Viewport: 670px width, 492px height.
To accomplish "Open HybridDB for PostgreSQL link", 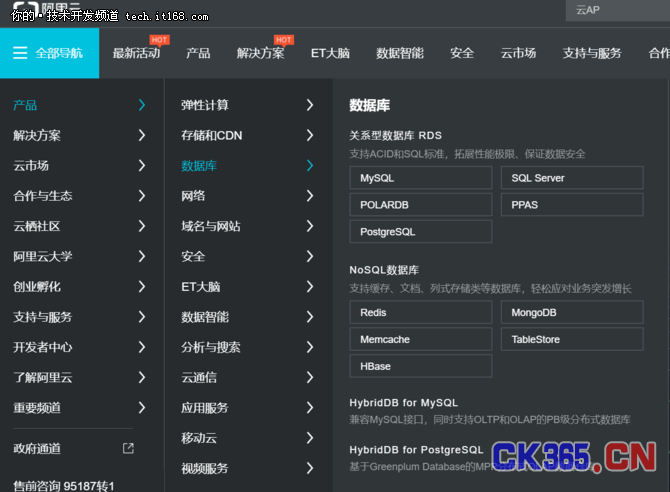I will [x=416, y=450].
